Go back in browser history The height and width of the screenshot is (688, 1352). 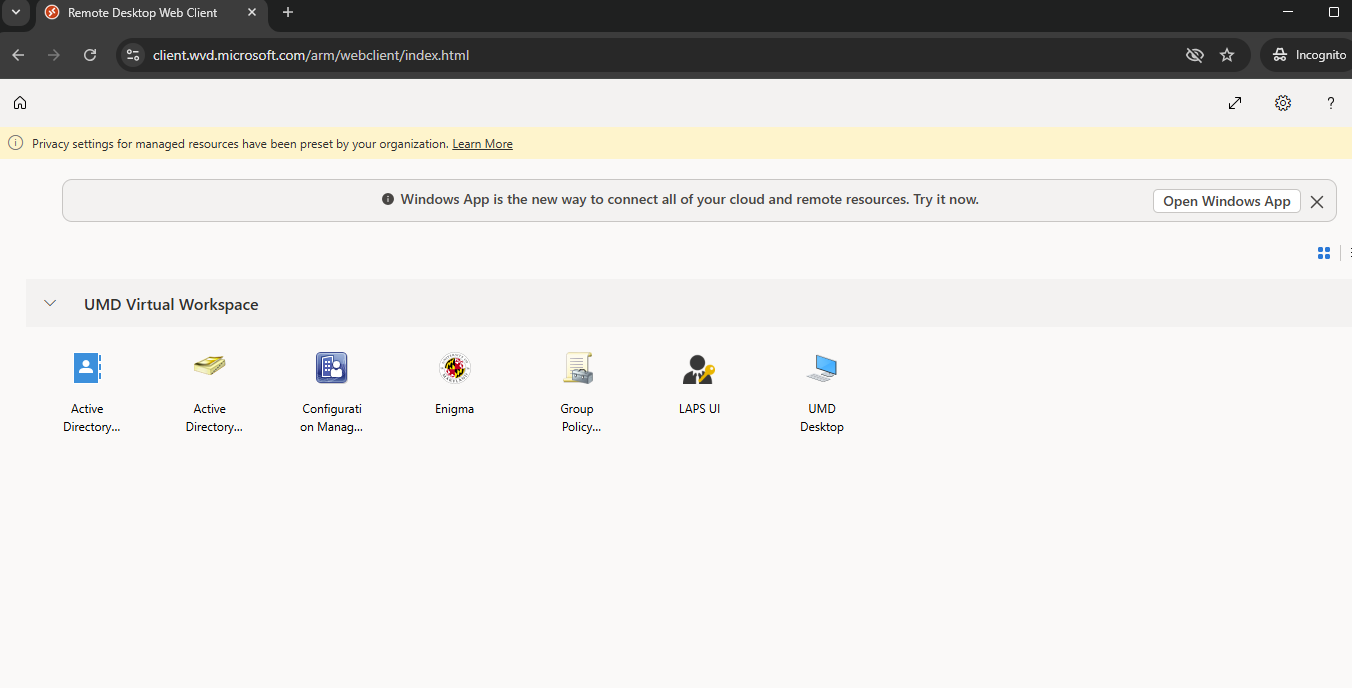click(18, 55)
